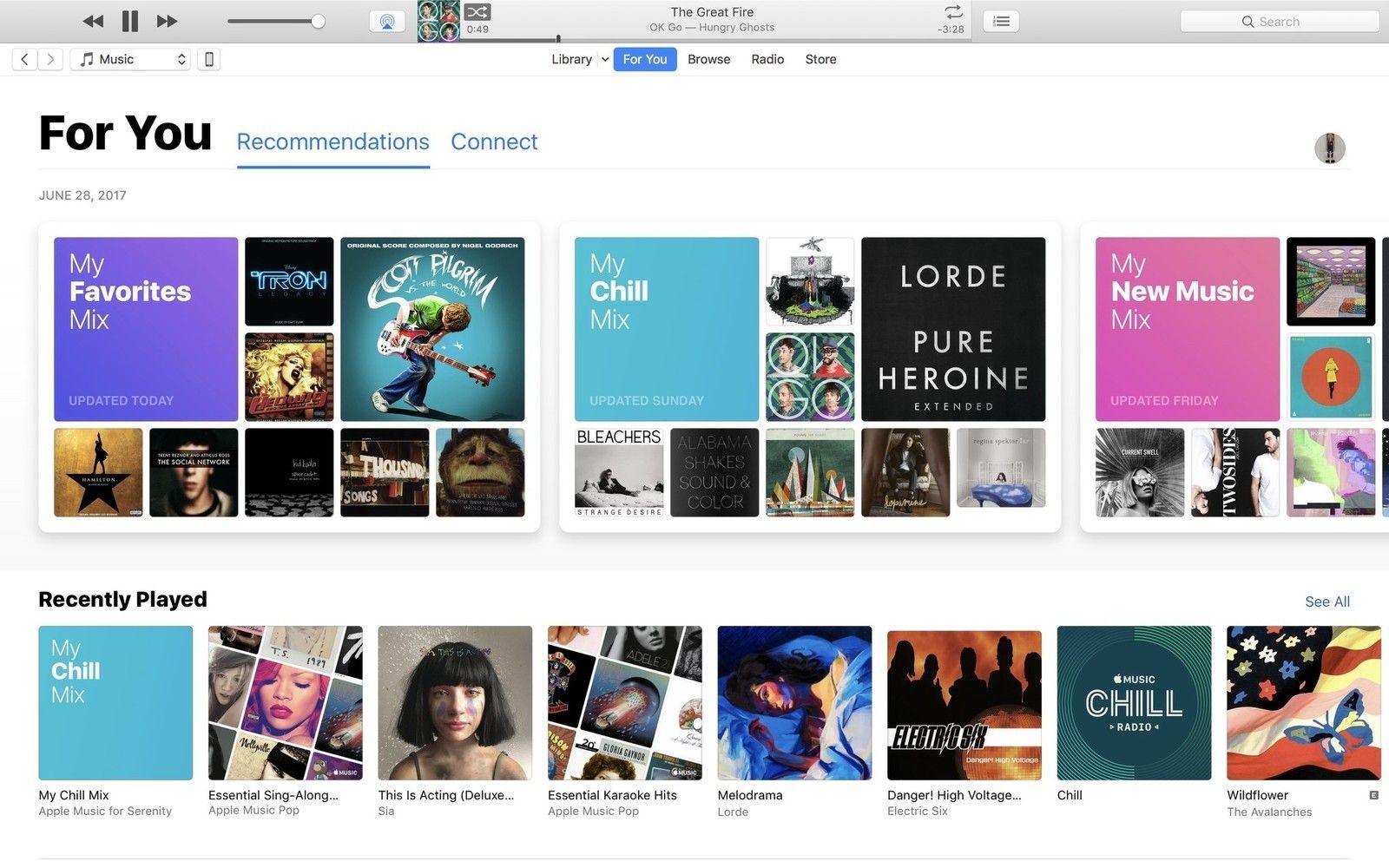Open the user account avatar
Screen dimensions: 1389x868
click(1329, 148)
